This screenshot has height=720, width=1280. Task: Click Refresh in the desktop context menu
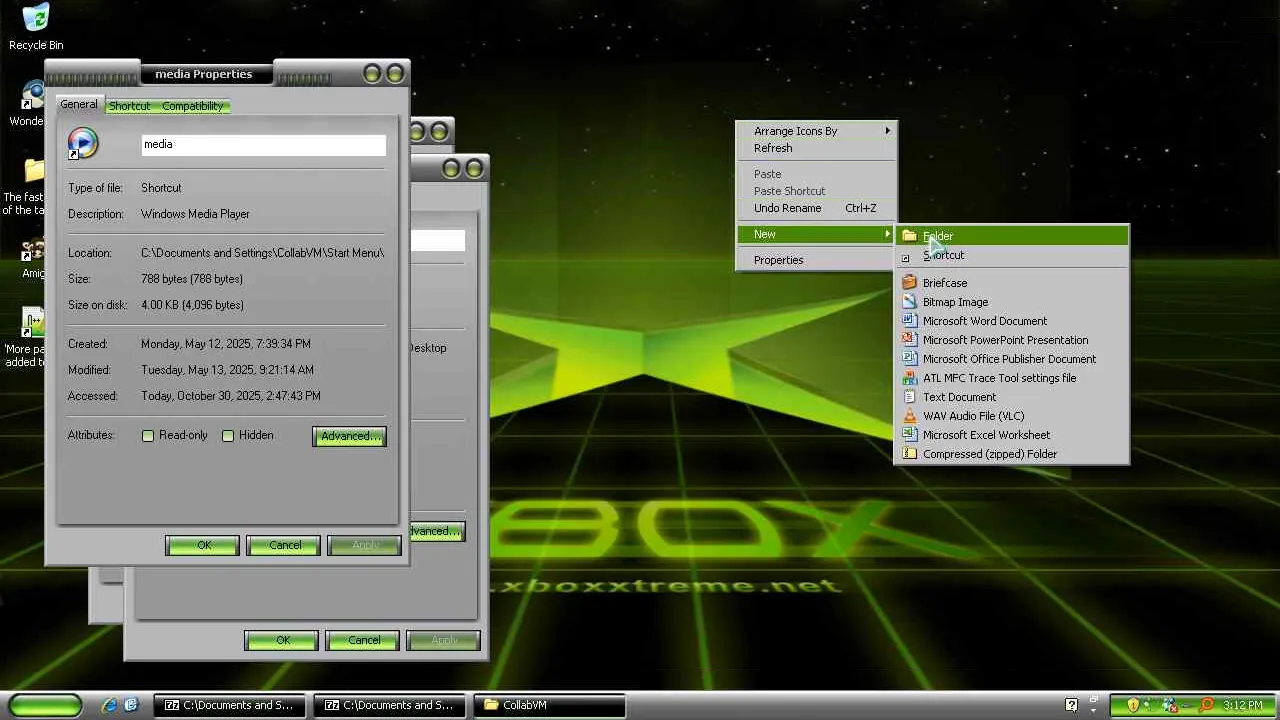tap(773, 148)
